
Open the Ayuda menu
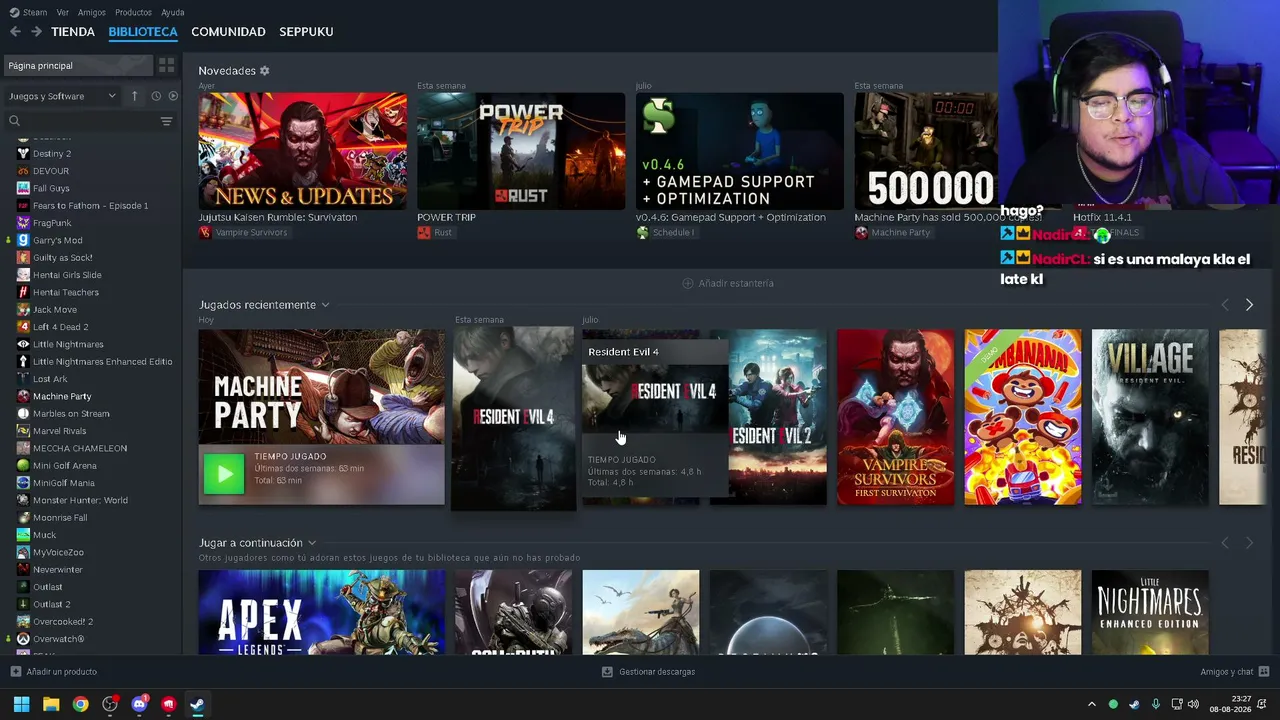(x=173, y=12)
